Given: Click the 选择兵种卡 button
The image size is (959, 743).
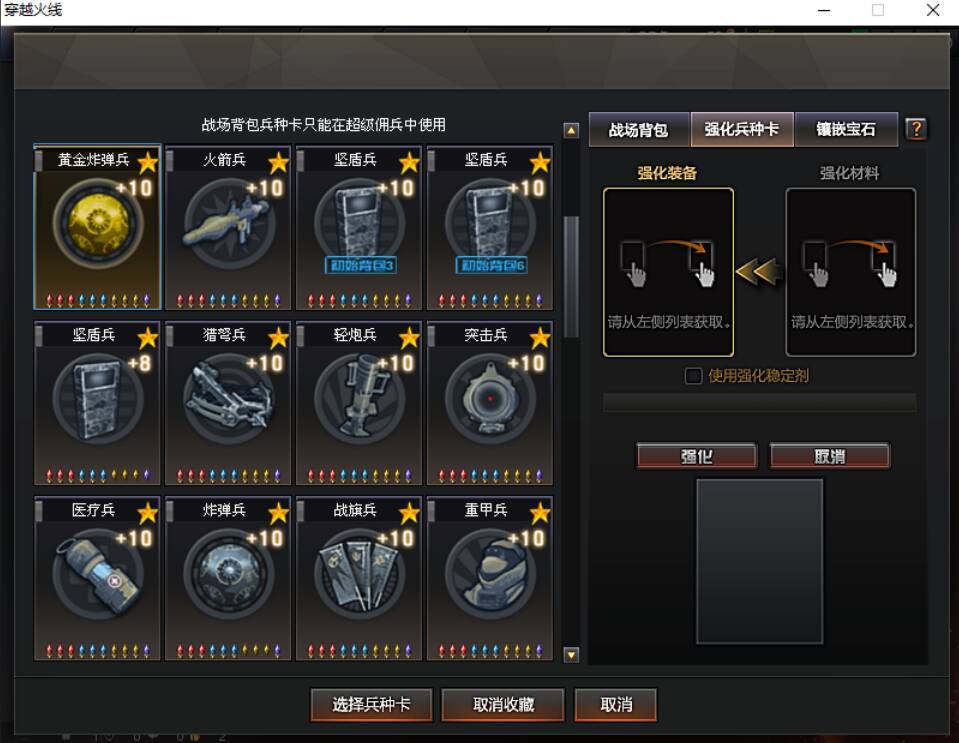Looking at the screenshot, I should click(x=371, y=705).
